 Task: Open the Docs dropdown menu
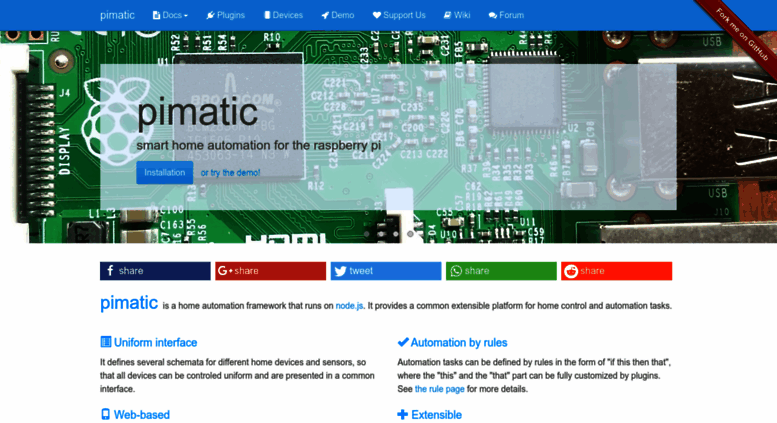[170, 15]
